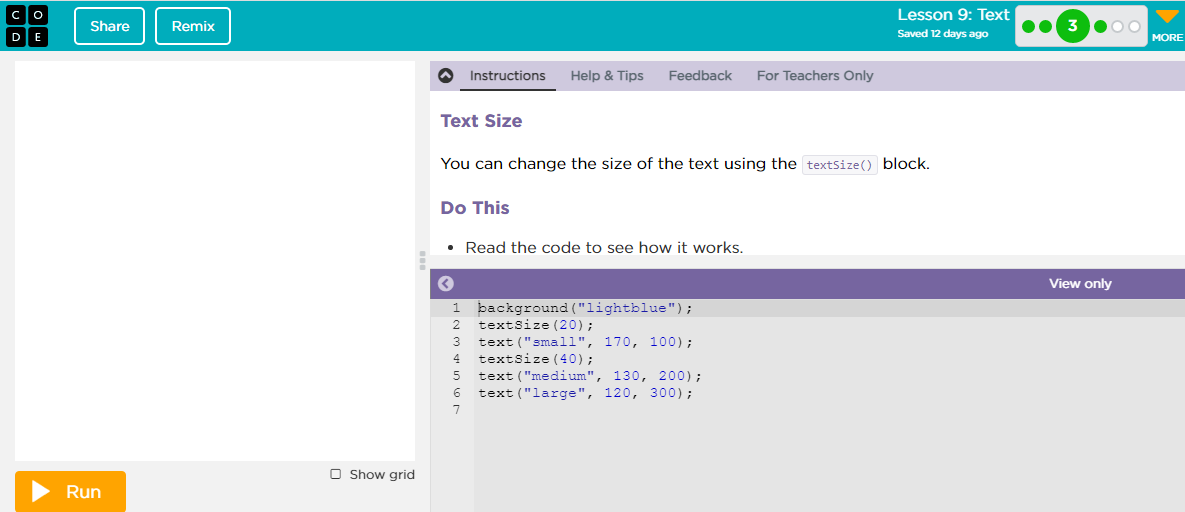The width and height of the screenshot is (1185, 512).
Task: Select the For Teachers Only tab
Action: 815,76
